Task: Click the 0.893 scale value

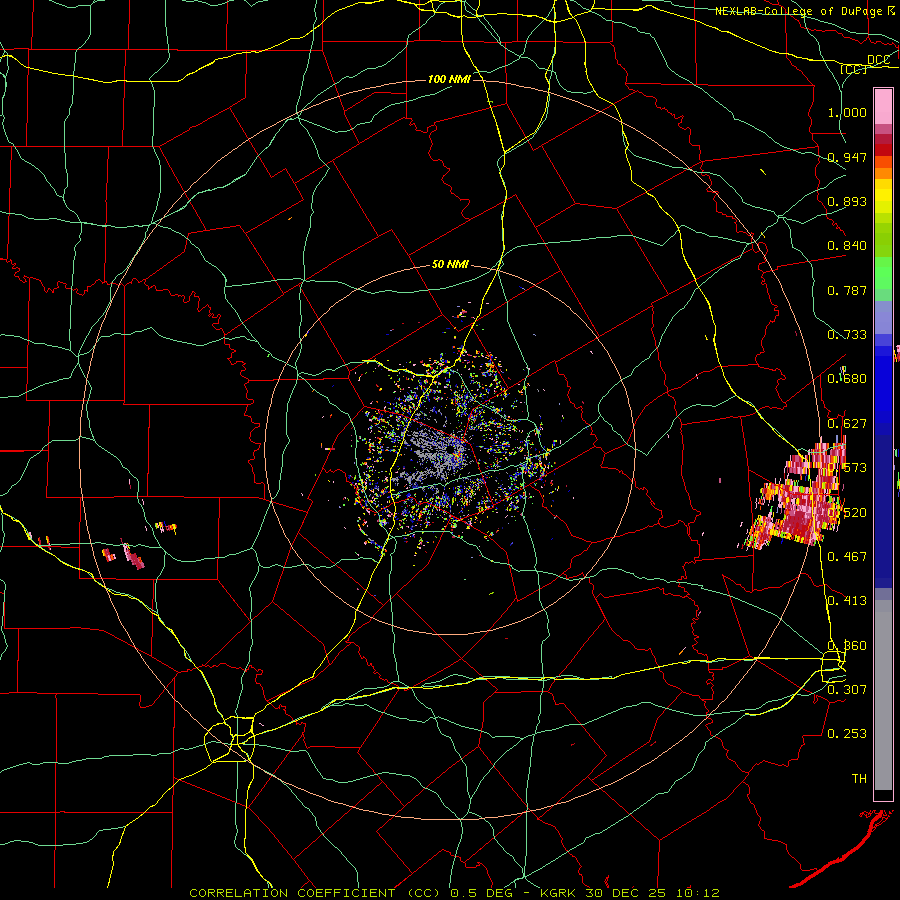Action: point(847,201)
